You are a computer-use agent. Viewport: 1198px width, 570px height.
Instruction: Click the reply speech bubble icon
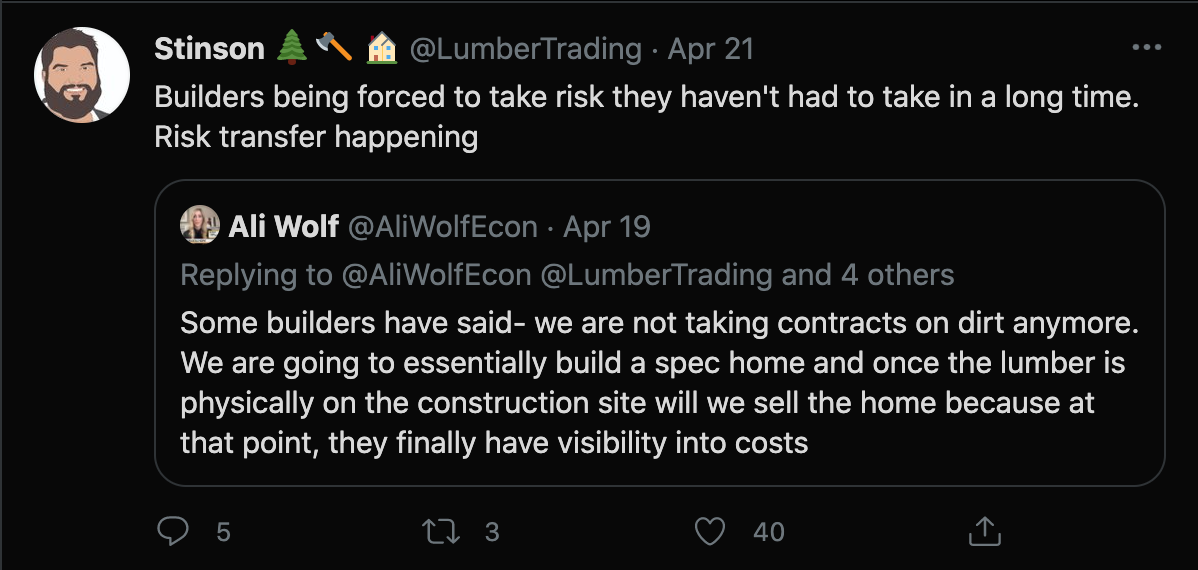click(x=173, y=531)
